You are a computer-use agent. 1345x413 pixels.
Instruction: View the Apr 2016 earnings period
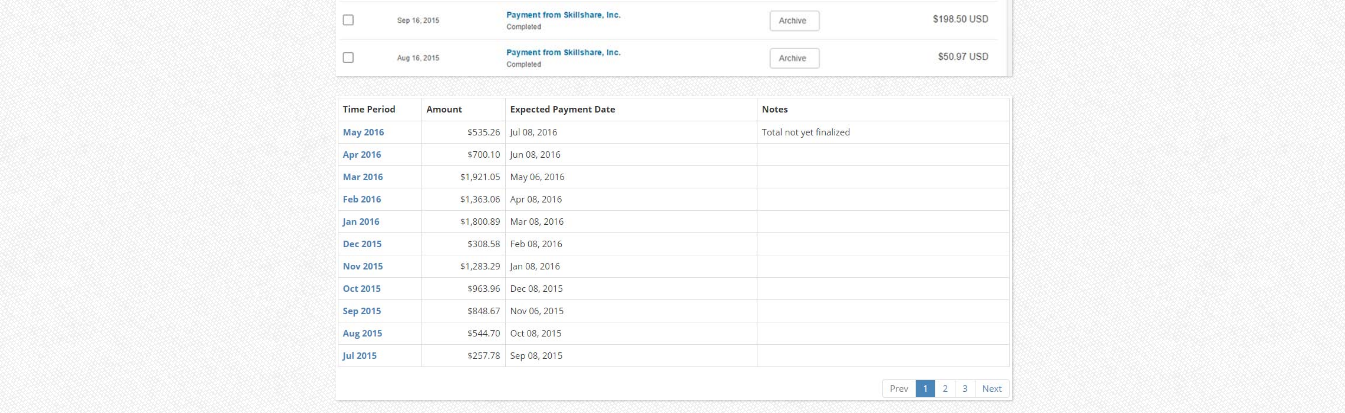[x=362, y=155]
